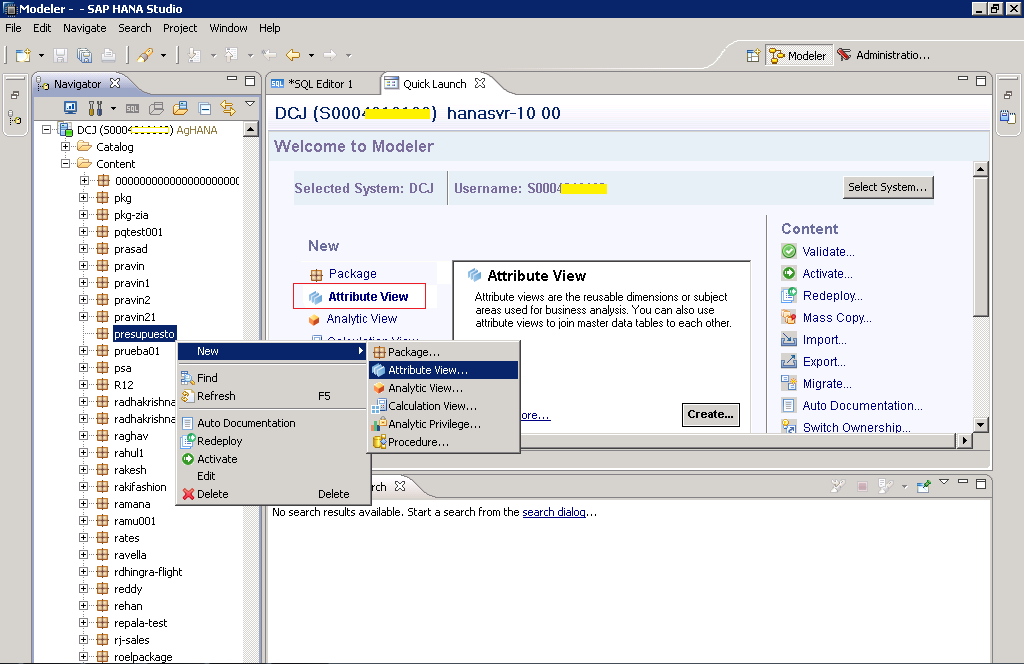This screenshot has height=664, width=1024.
Task: Open SQL editor from Navigator toolbar
Action: 134,108
